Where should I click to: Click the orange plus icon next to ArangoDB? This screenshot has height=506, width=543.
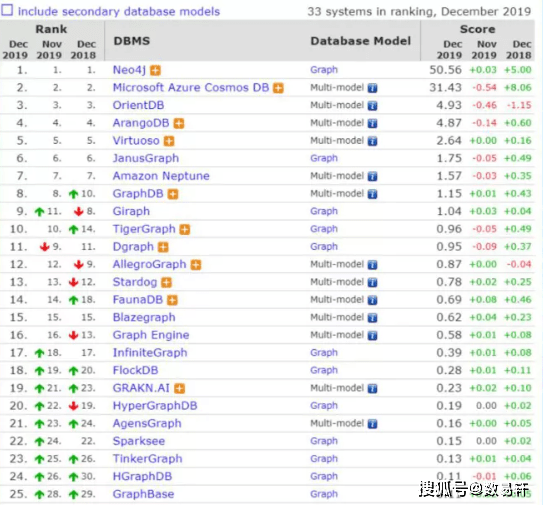(x=179, y=124)
